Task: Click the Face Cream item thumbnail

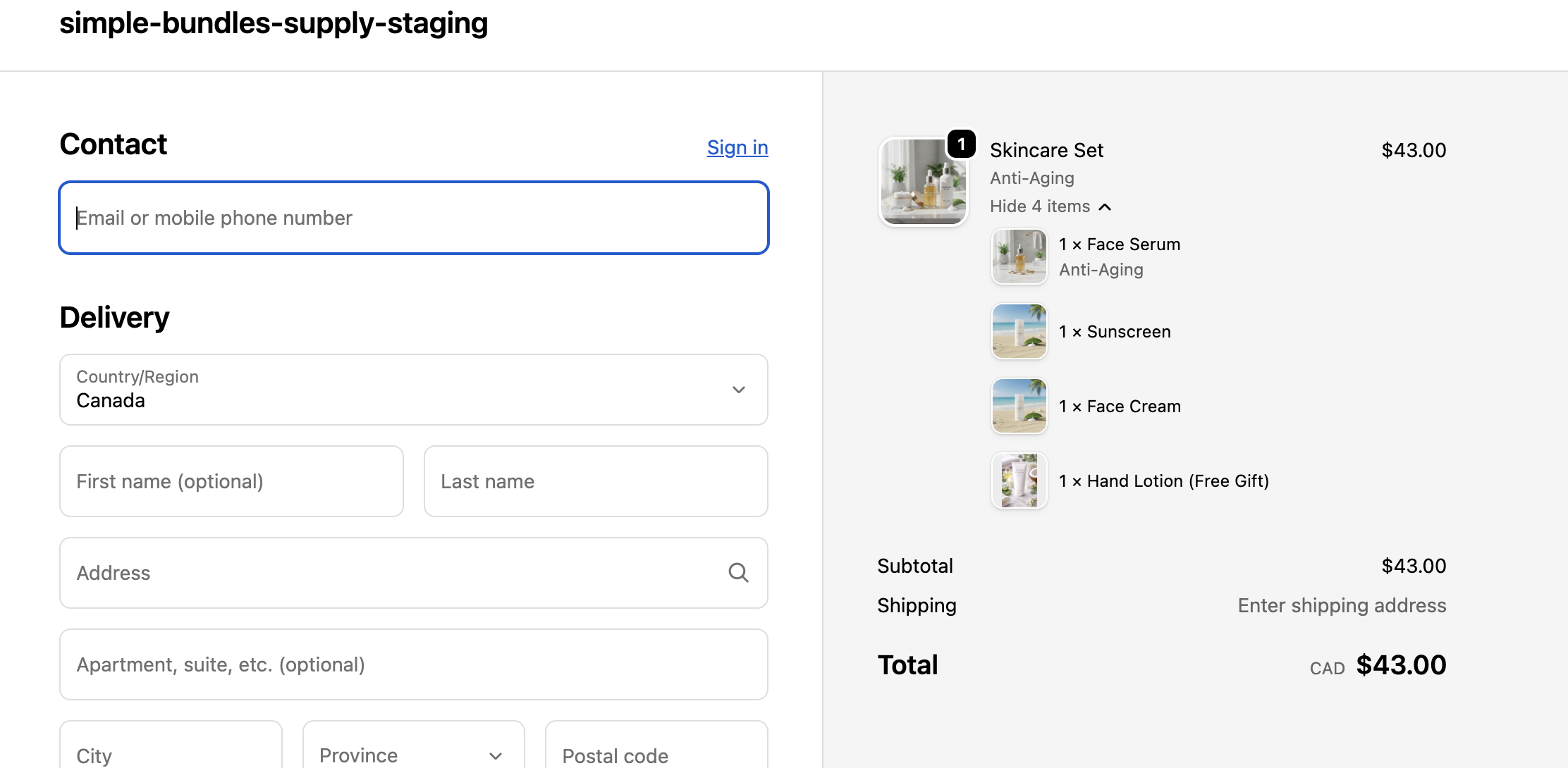Action: (1019, 406)
